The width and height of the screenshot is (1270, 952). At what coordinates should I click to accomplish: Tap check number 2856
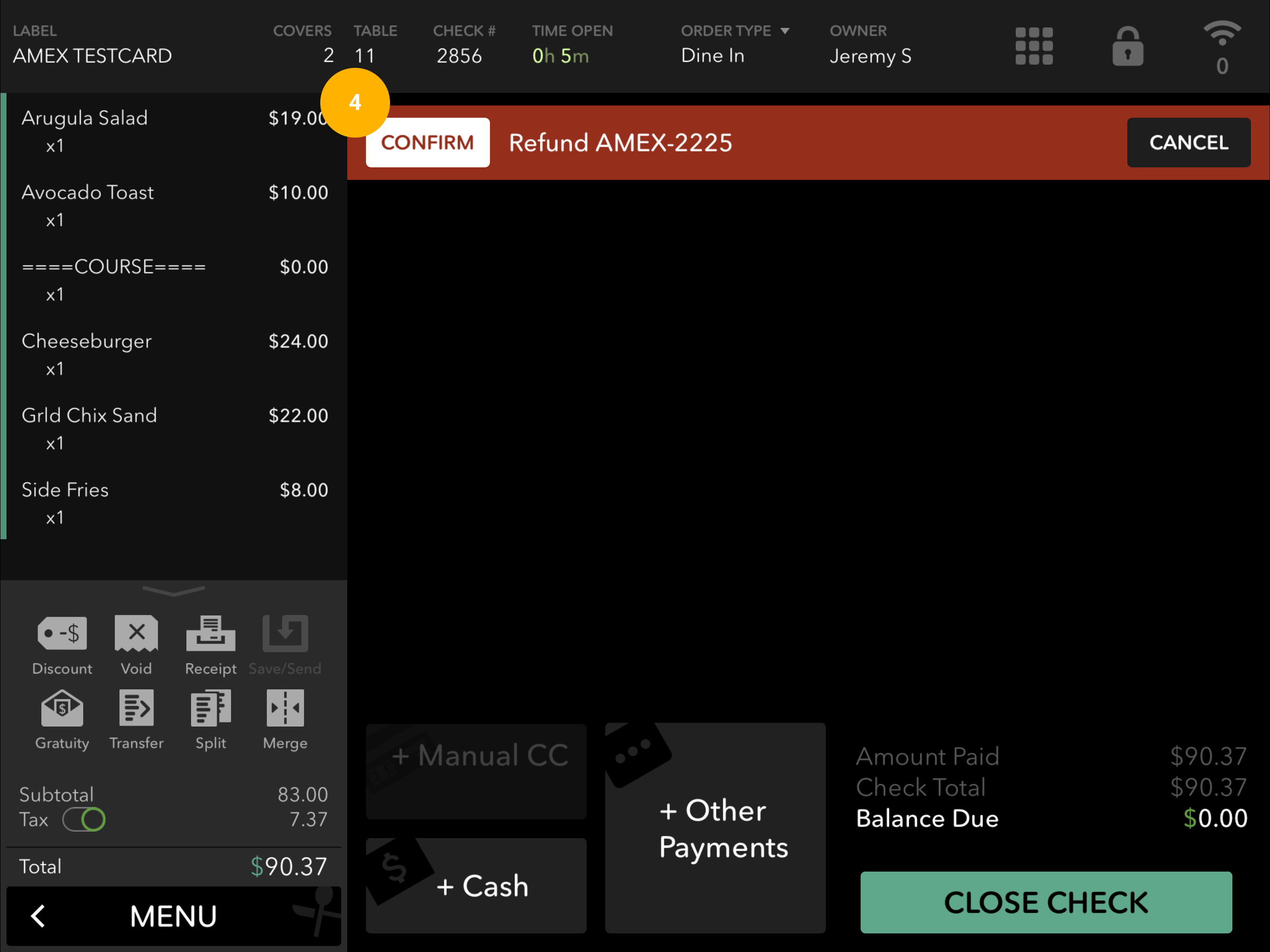pyautogui.click(x=459, y=56)
